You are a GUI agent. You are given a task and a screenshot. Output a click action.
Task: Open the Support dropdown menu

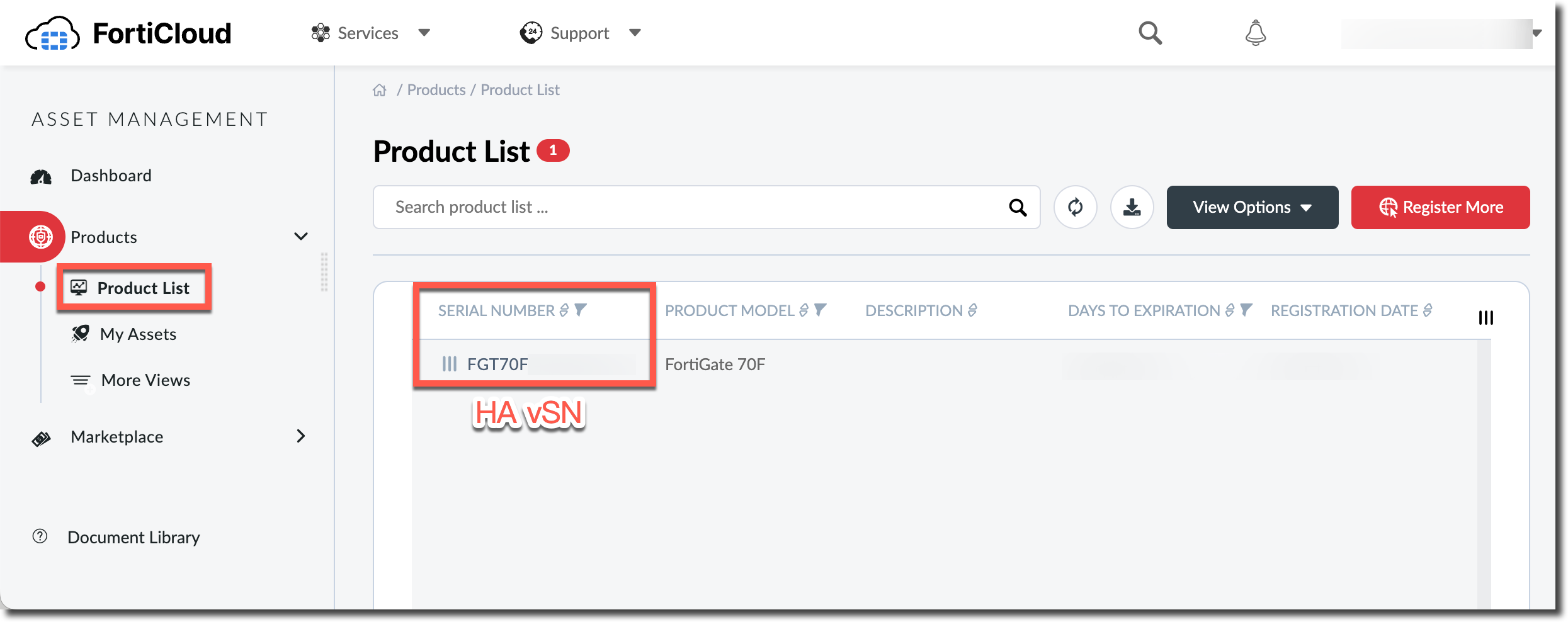point(580,33)
